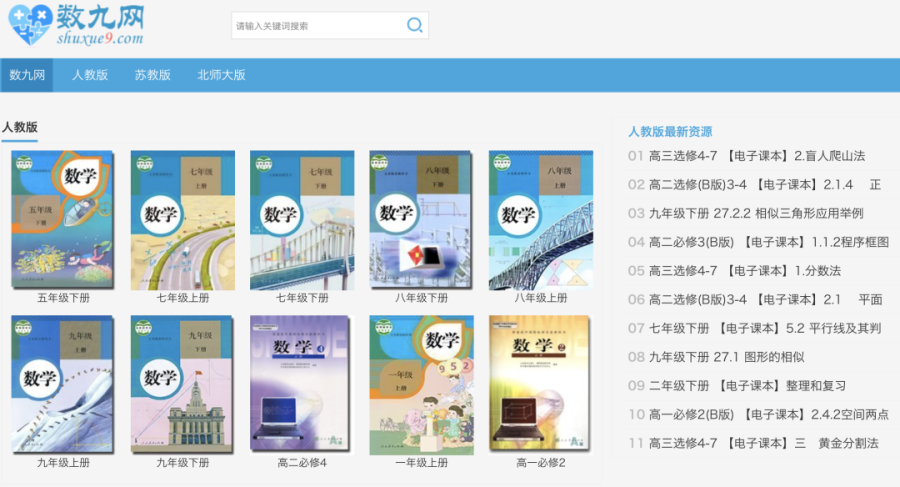Open the 七年级上册 textbook cover
Image resolution: width=900 pixels, height=487 pixels.
point(182,220)
